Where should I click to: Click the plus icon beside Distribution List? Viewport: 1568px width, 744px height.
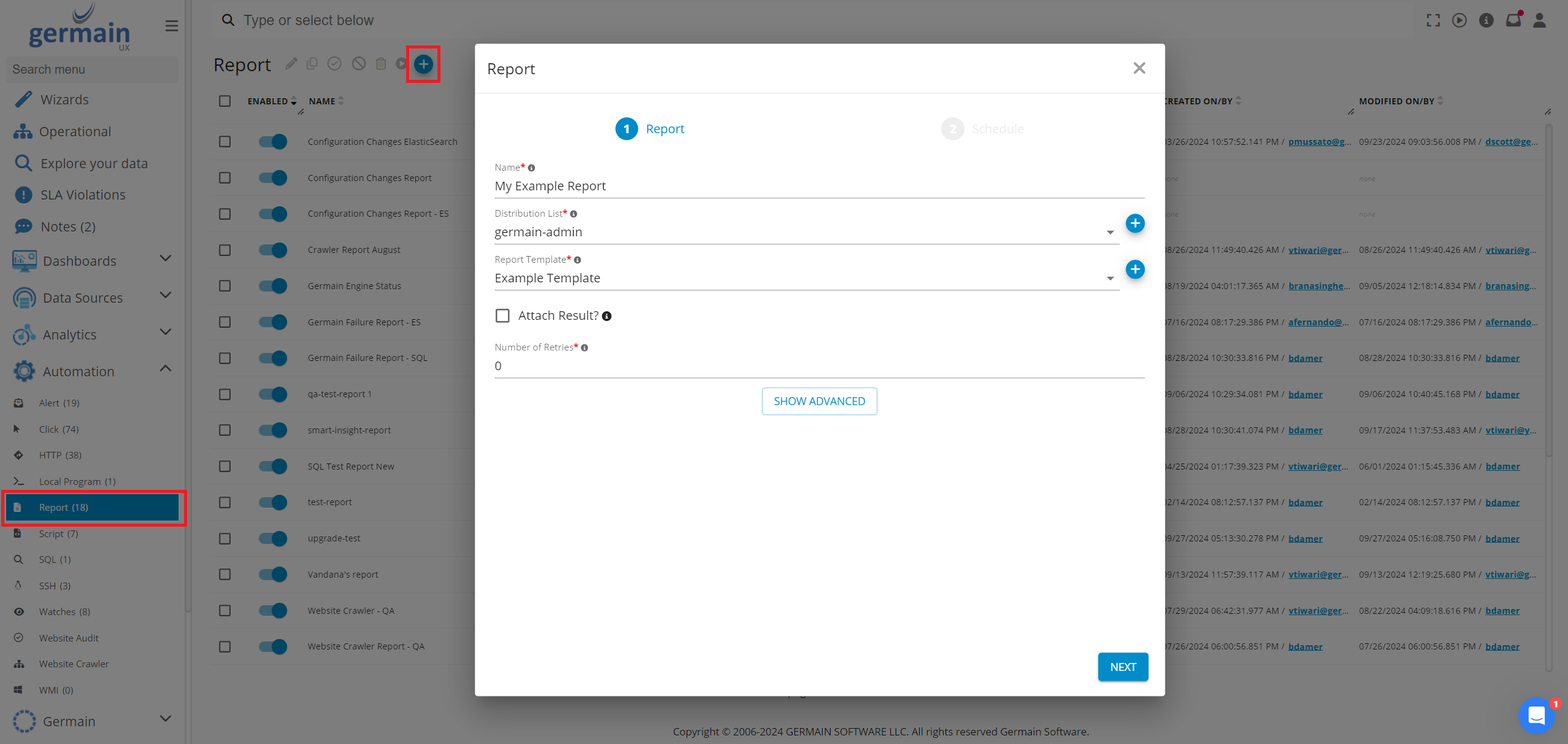click(x=1135, y=223)
